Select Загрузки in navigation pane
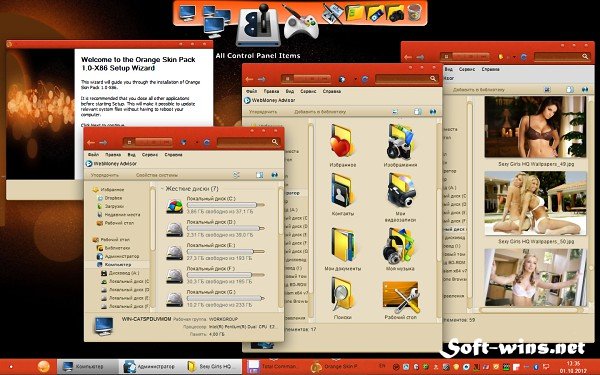600x375 pixels. click(114, 206)
